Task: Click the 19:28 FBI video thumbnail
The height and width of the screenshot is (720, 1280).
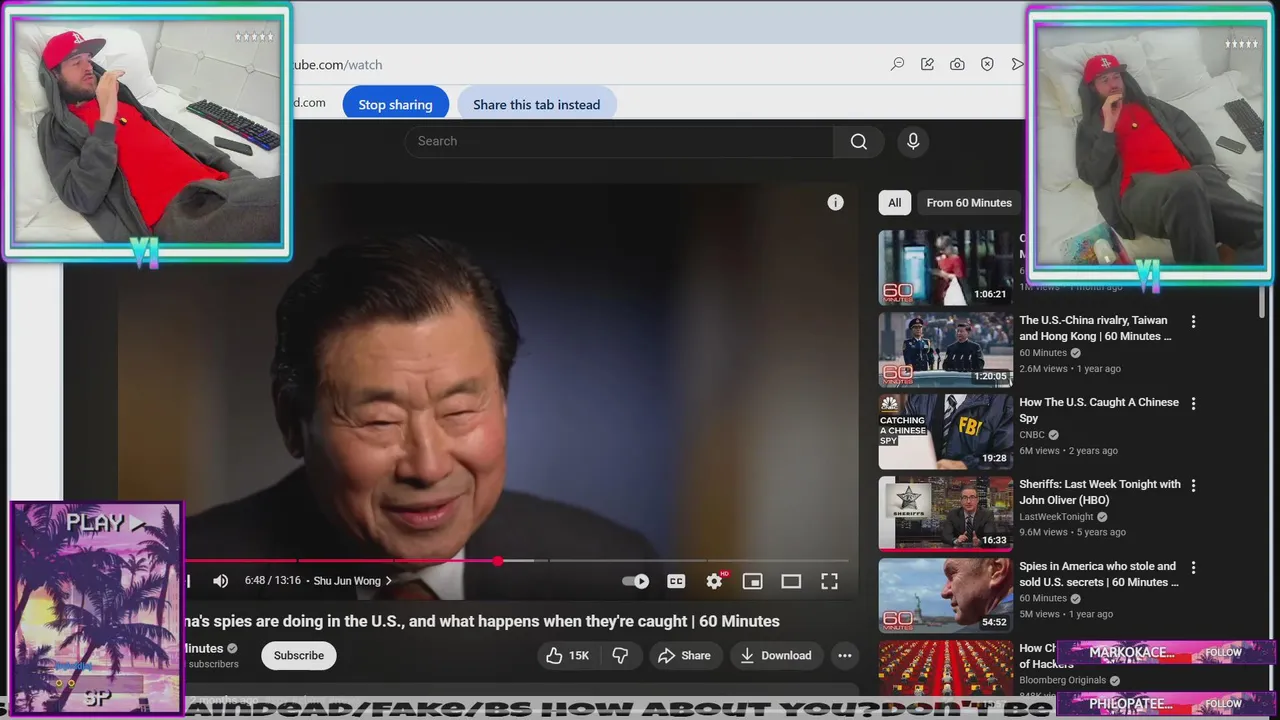Action: (x=945, y=431)
